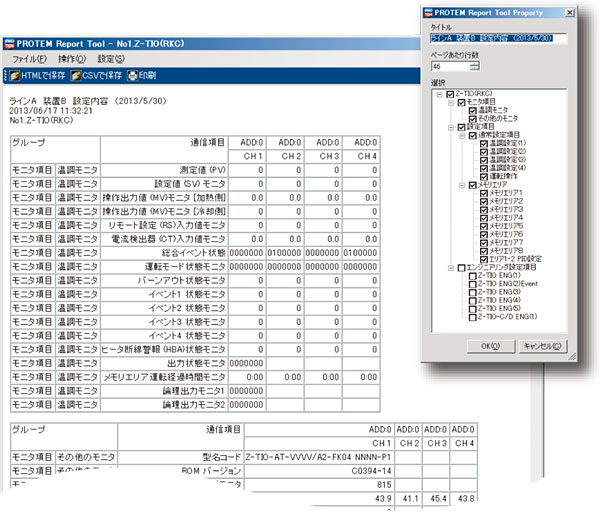The height and width of the screenshot is (524, 600).
Task: Click the report date 2013/06/17 11:32:21
Action: pos(51,111)
